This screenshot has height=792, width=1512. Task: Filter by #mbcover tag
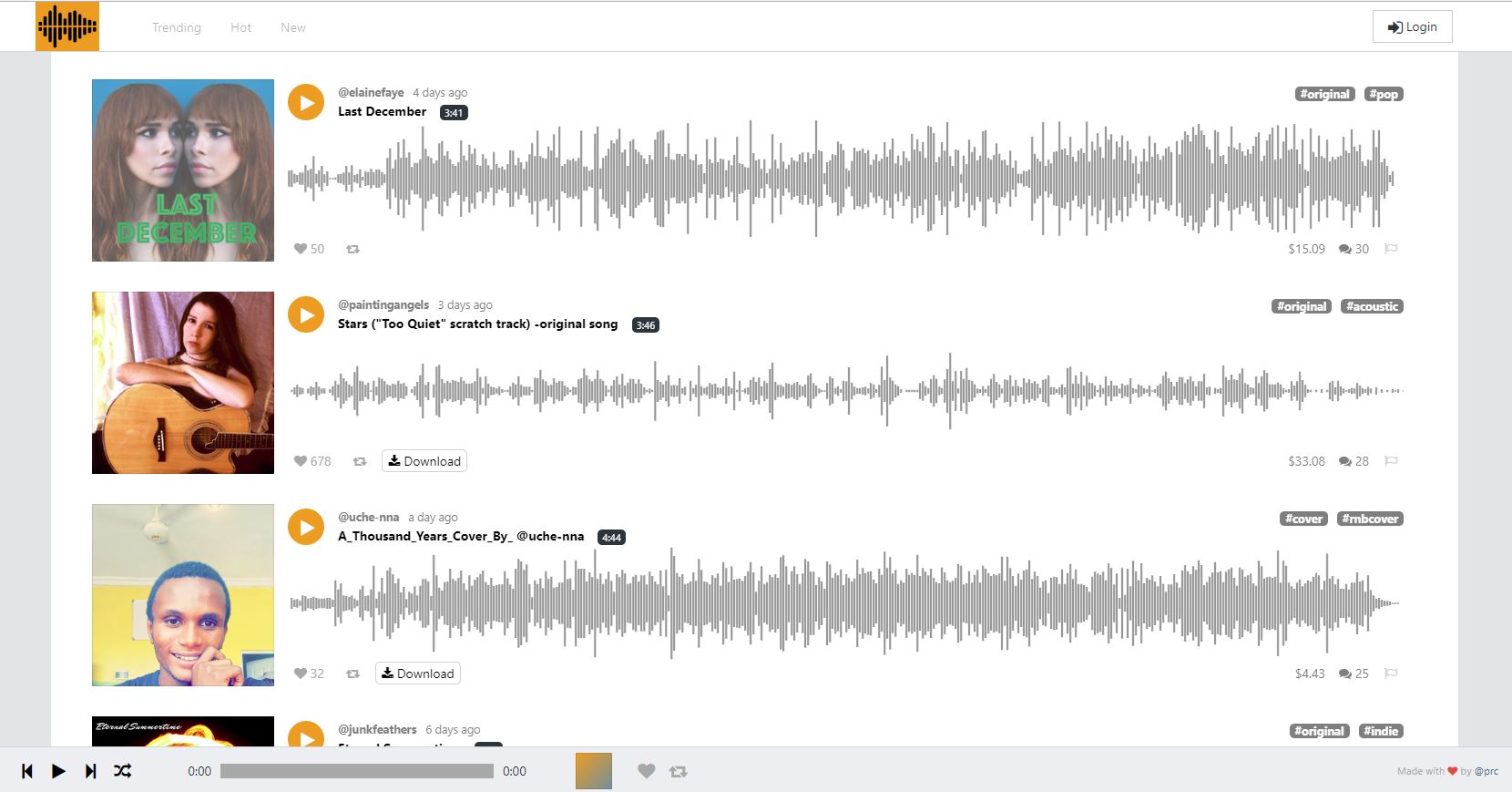click(x=1370, y=519)
